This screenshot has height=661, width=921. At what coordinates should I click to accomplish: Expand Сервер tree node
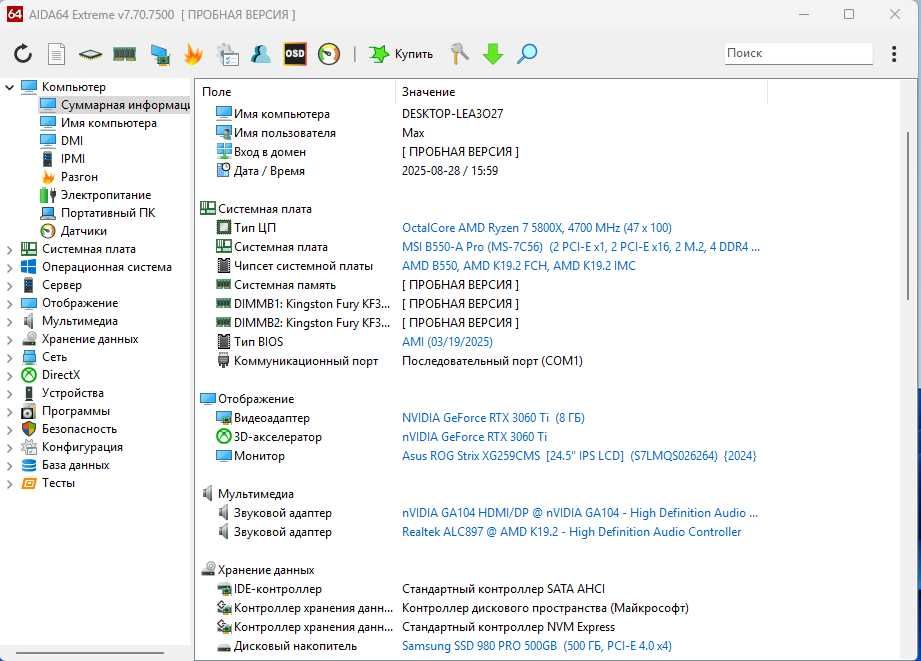click(9, 286)
